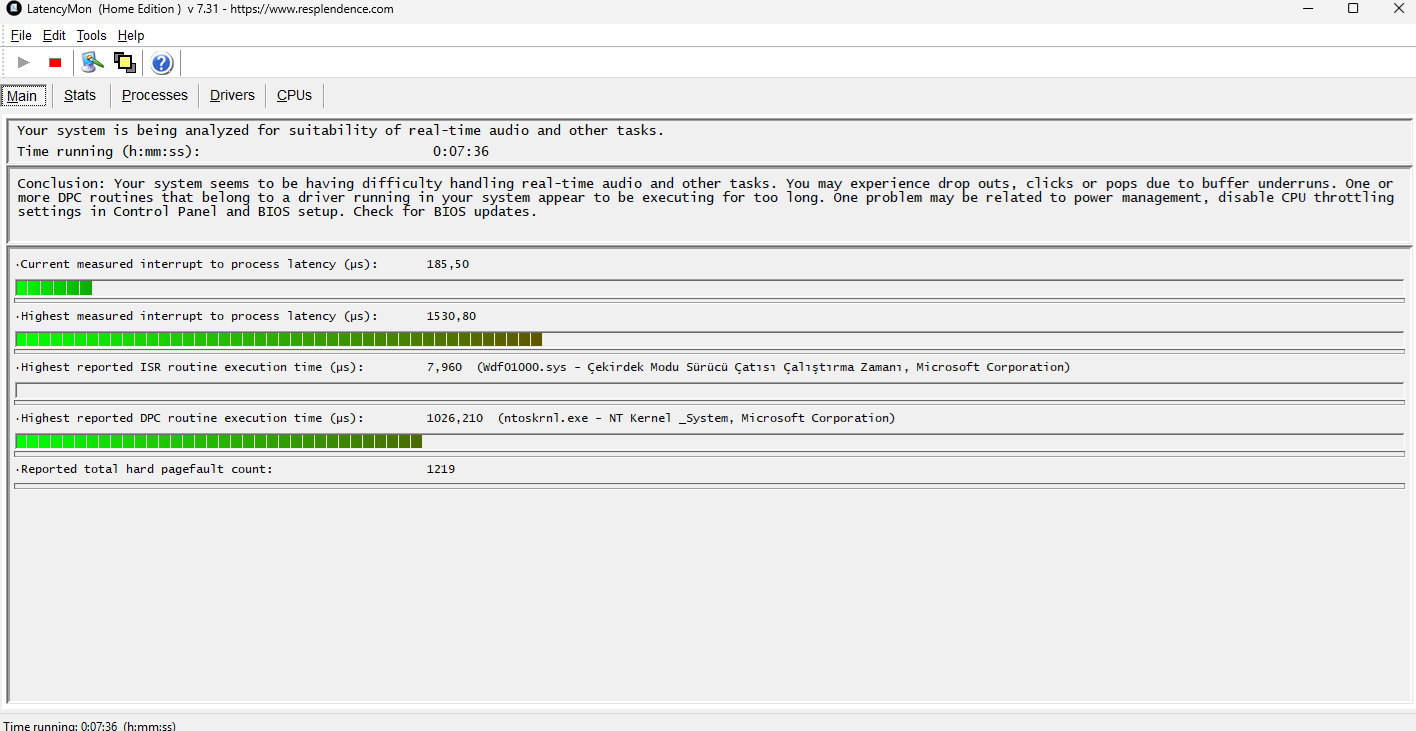Click the highest latency value 1530,80

click(451, 316)
